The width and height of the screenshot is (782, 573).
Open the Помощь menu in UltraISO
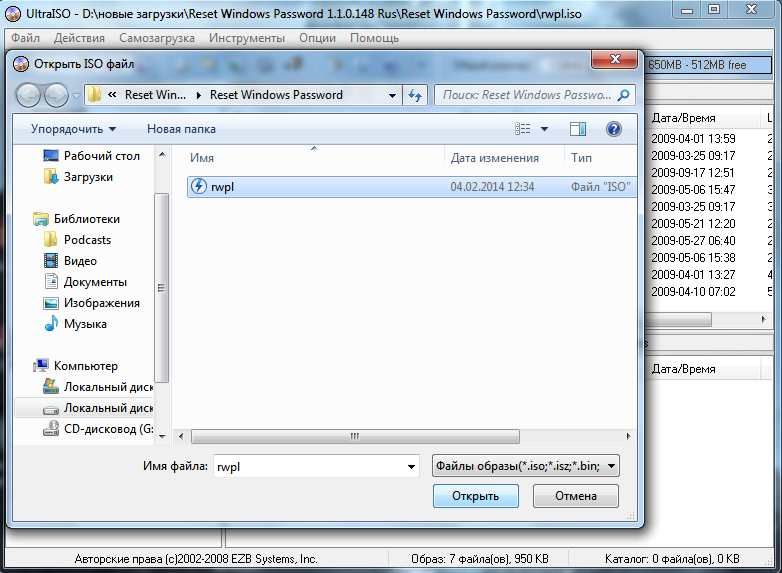pos(374,38)
